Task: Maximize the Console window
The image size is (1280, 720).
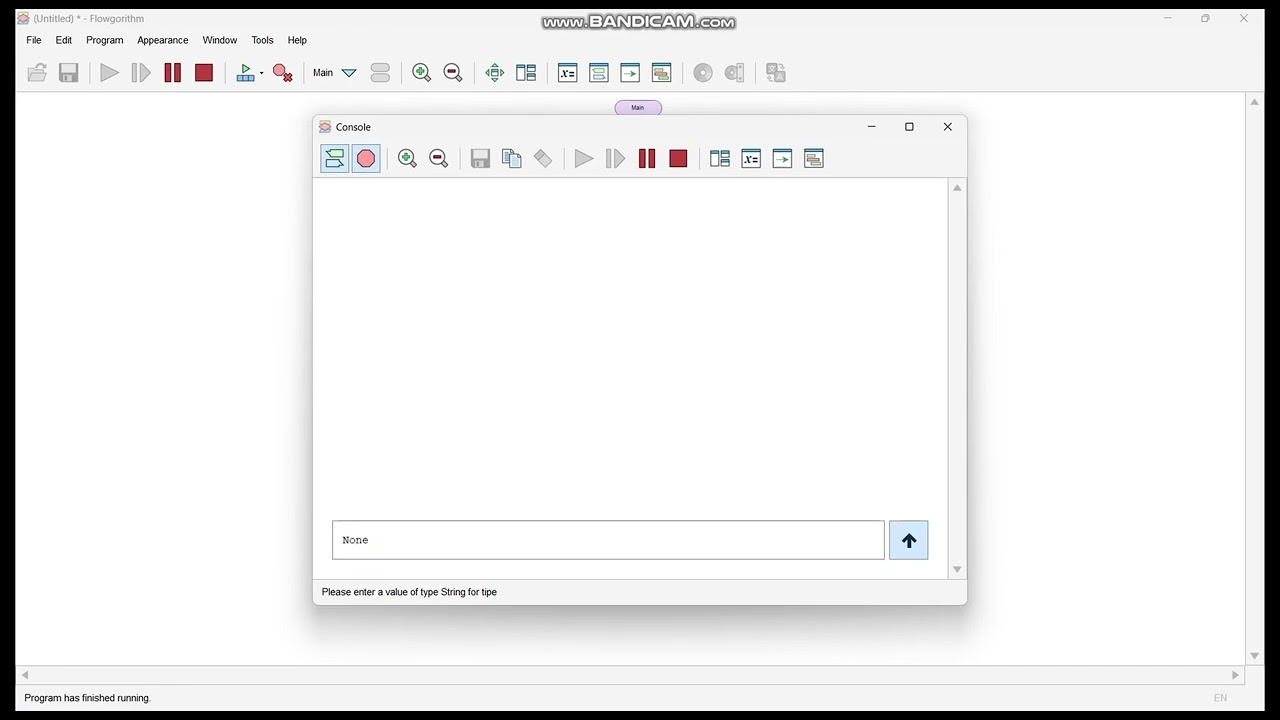Action: pyautogui.click(x=909, y=127)
